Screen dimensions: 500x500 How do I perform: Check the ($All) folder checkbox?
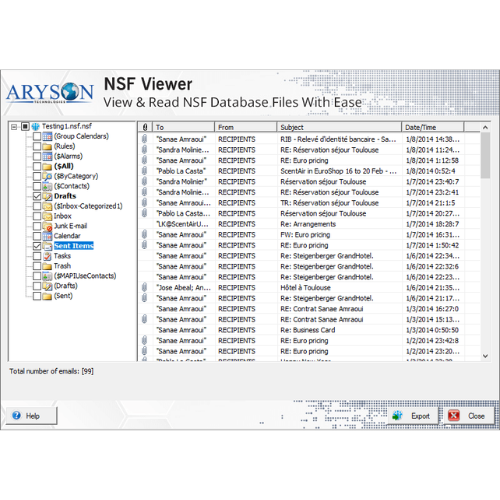click(x=37, y=166)
